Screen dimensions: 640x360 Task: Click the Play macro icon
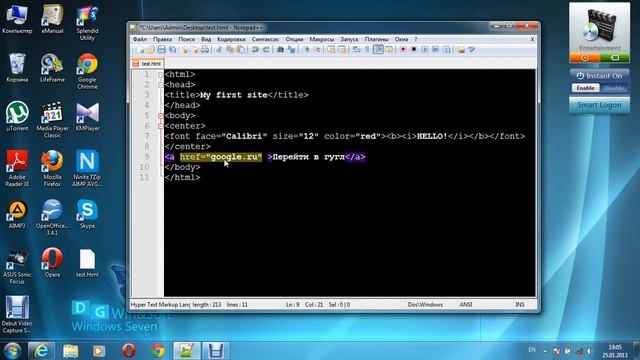425,50
